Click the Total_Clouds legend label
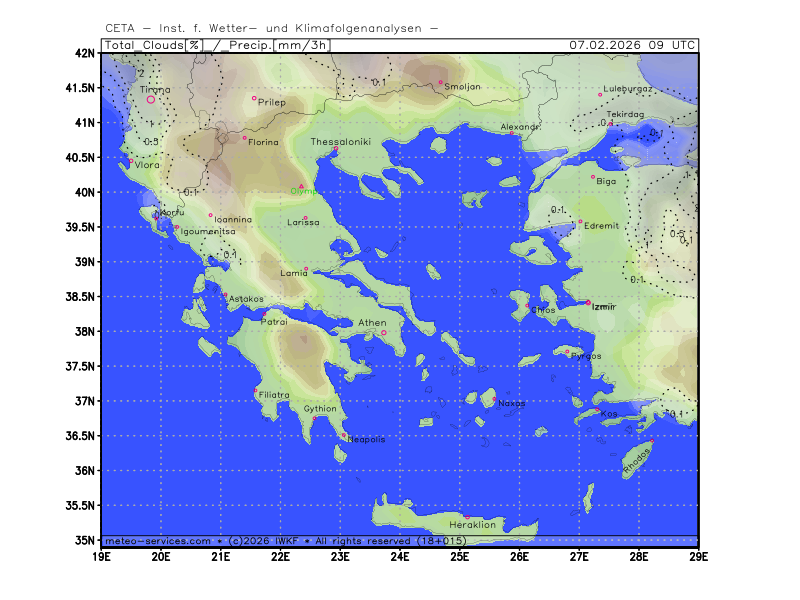Image resolution: width=800 pixels, height=600 pixels. pos(143,45)
